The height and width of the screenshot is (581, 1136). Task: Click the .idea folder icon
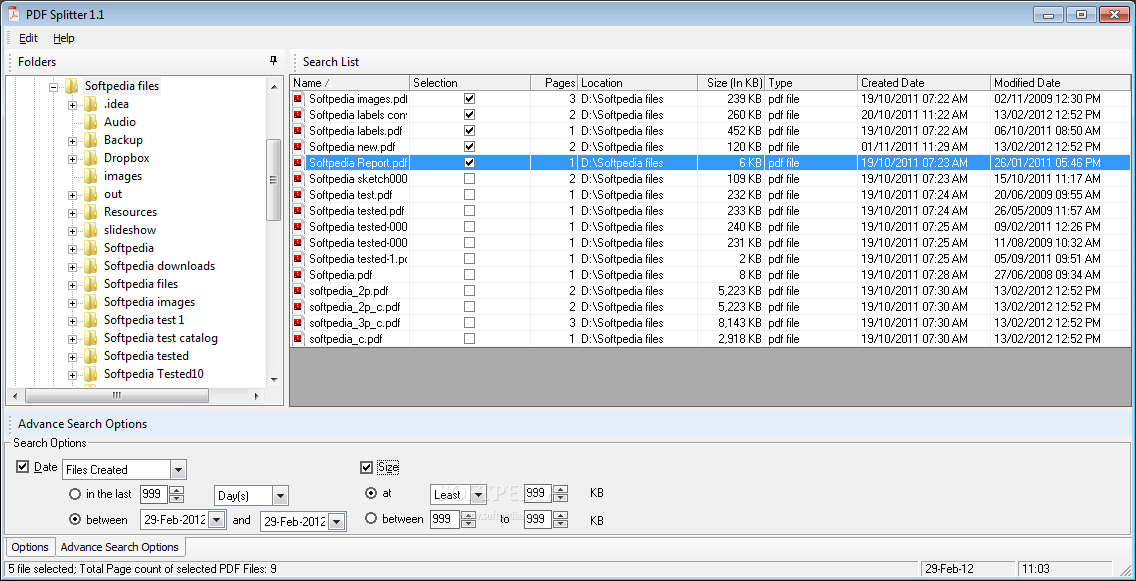click(x=90, y=104)
